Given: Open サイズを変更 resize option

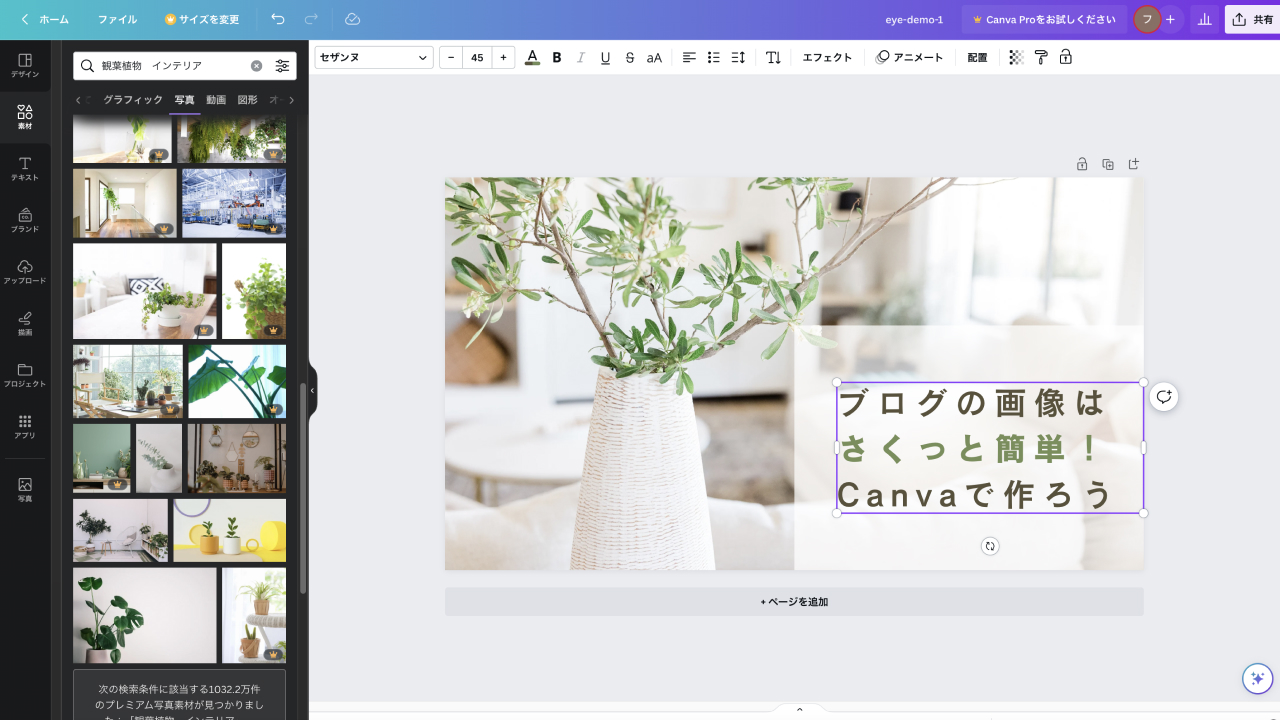Looking at the screenshot, I should click(x=202, y=19).
